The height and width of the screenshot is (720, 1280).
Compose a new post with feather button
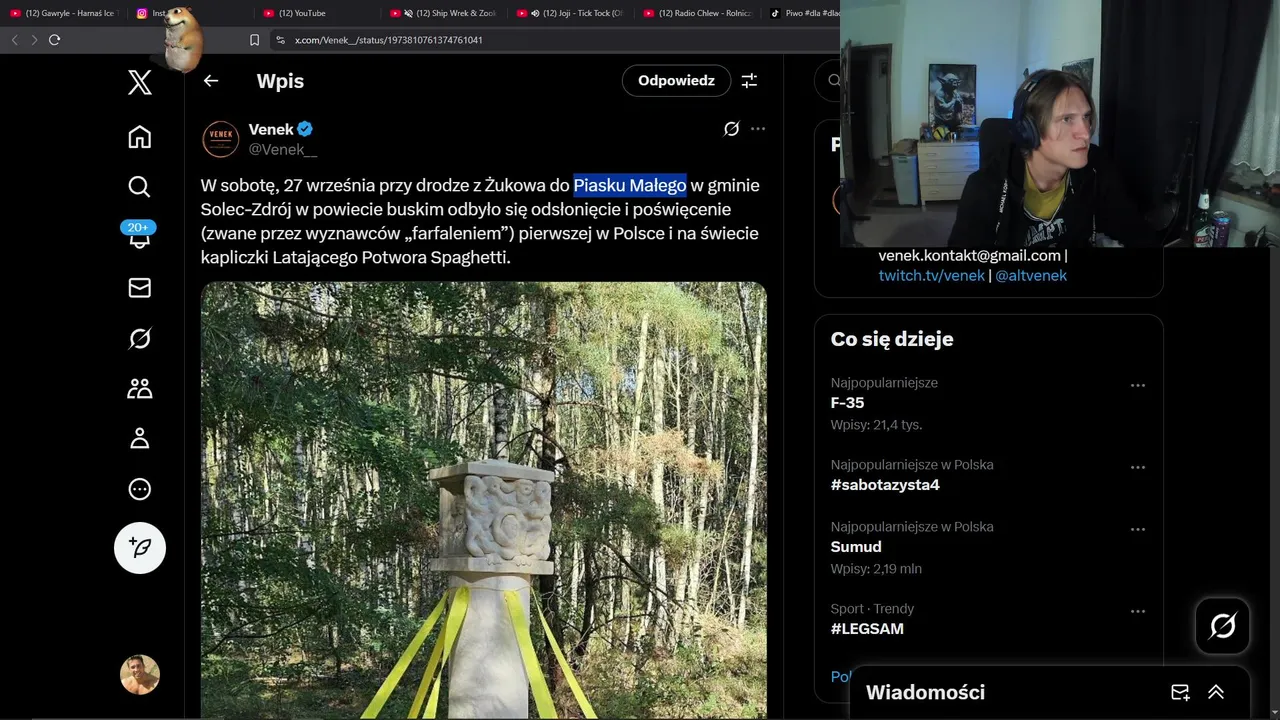140,548
